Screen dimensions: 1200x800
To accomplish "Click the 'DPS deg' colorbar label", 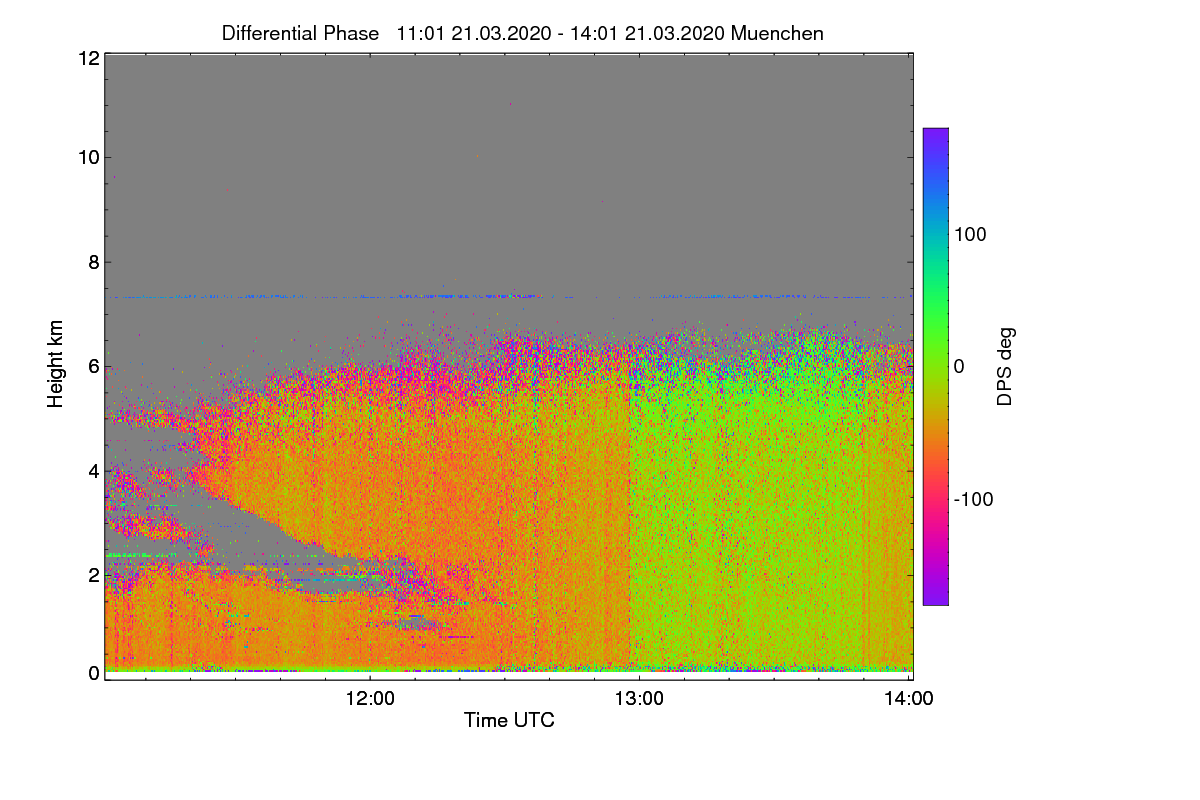I will [x=1005, y=366].
